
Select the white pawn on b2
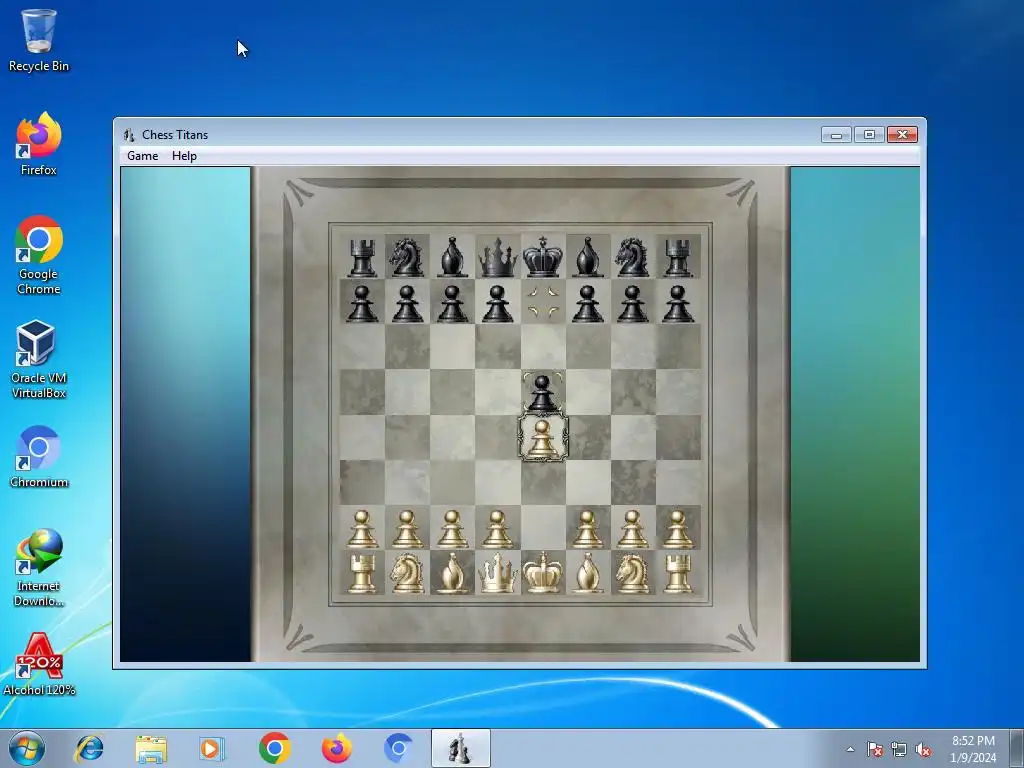pyautogui.click(x=407, y=529)
